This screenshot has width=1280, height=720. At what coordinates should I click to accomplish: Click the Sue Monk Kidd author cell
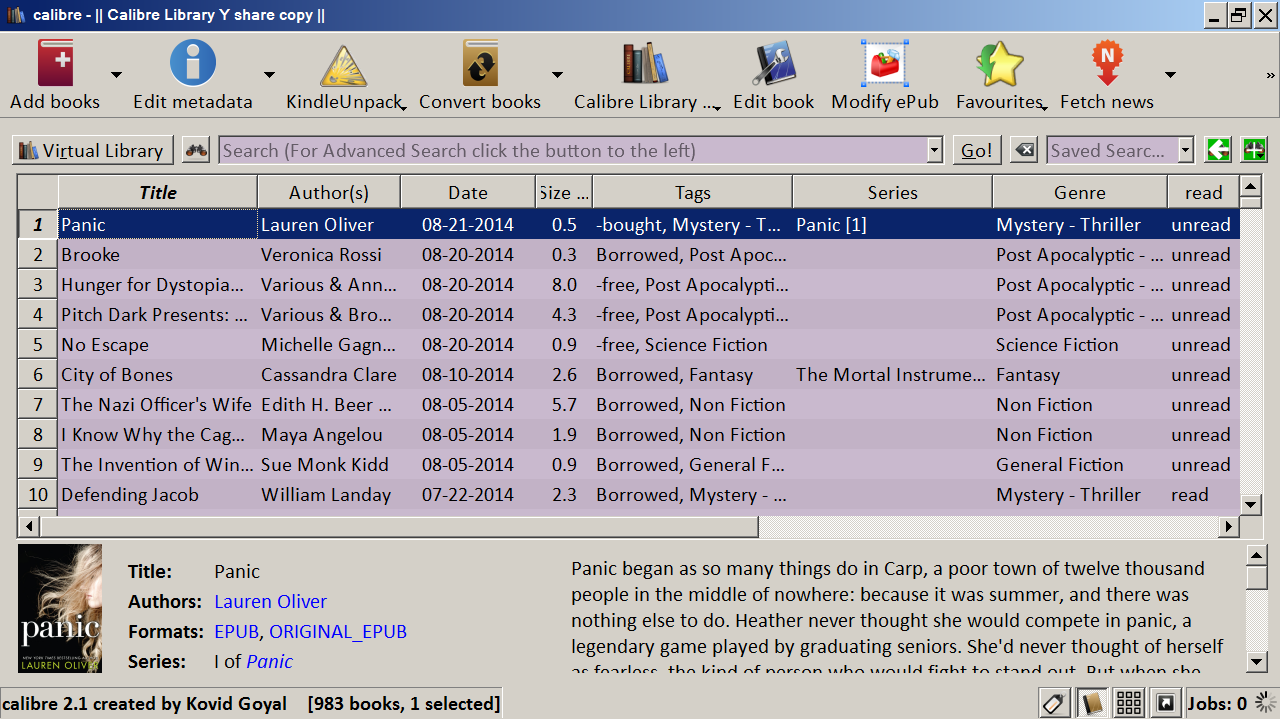pos(329,465)
